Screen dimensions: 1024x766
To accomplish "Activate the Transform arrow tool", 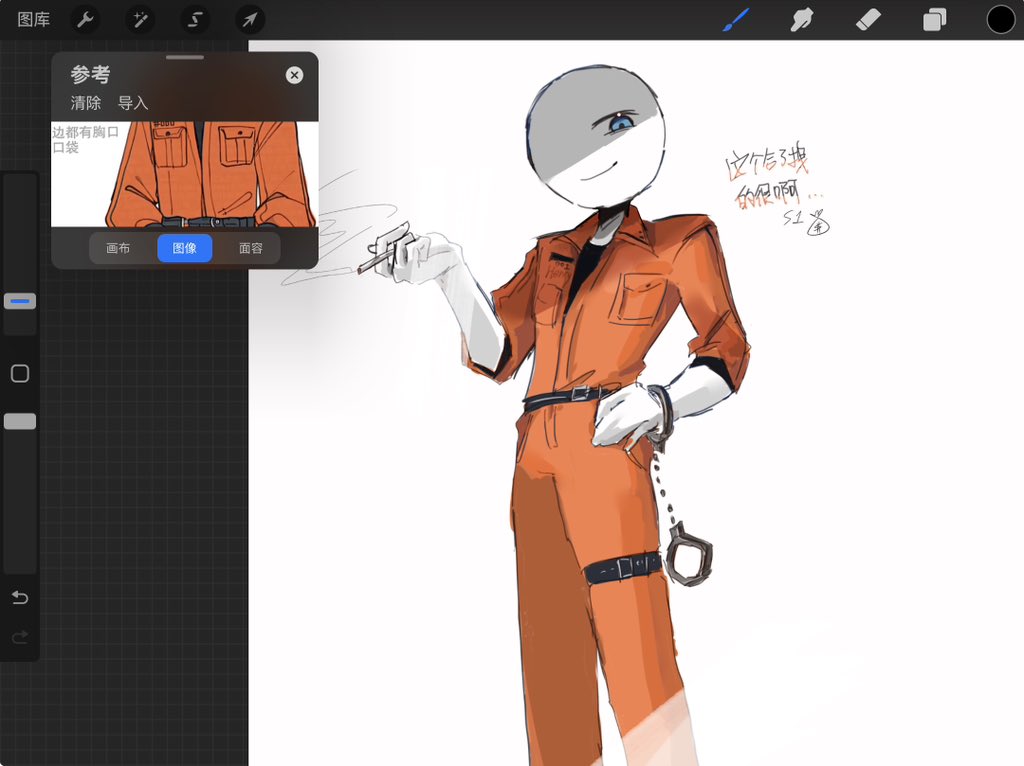I will click(x=249, y=19).
